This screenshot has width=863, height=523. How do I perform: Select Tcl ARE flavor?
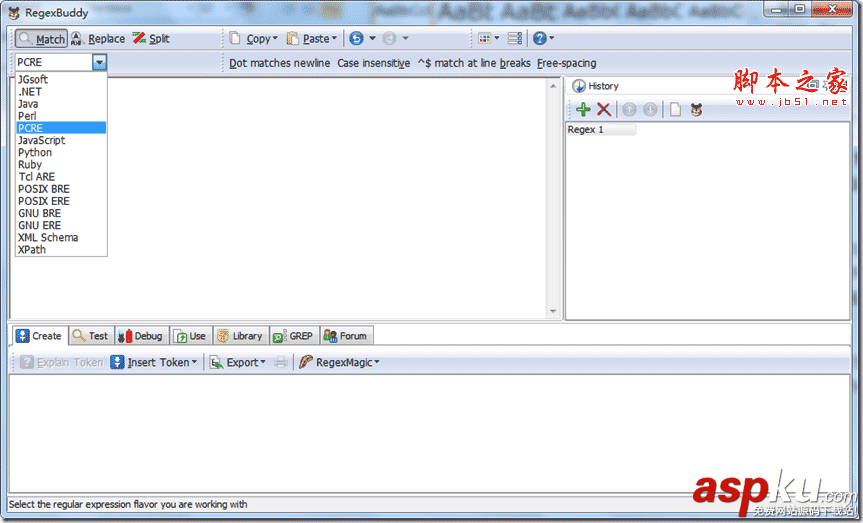pos(61,177)
